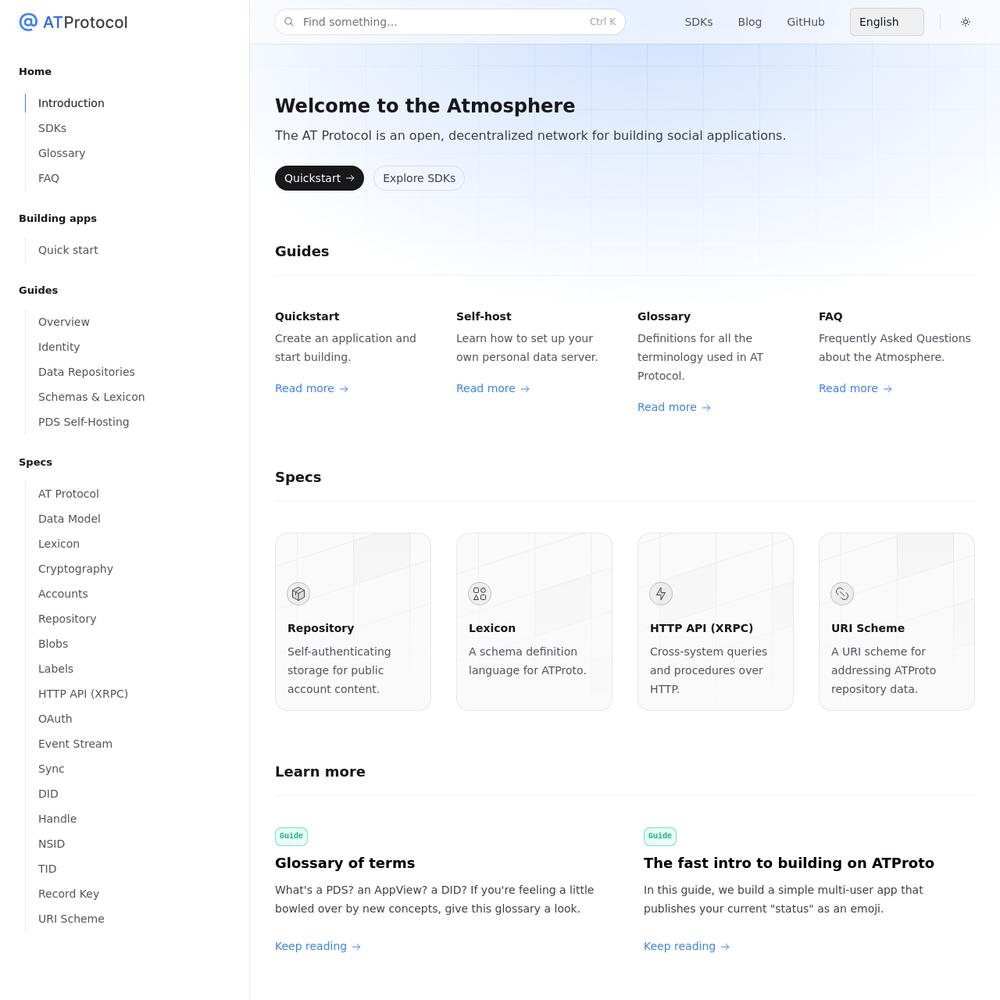Open AT Protocol spec in the sidebar
The image size is (1000, 1000).
[x=68, y=494]
